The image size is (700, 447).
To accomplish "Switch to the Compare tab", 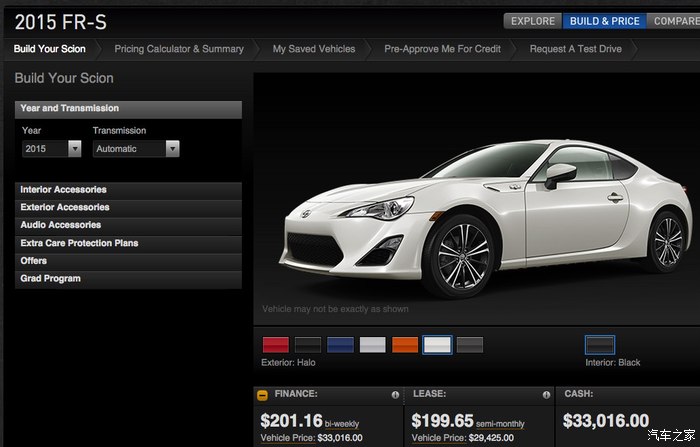I will click(676, 21).
